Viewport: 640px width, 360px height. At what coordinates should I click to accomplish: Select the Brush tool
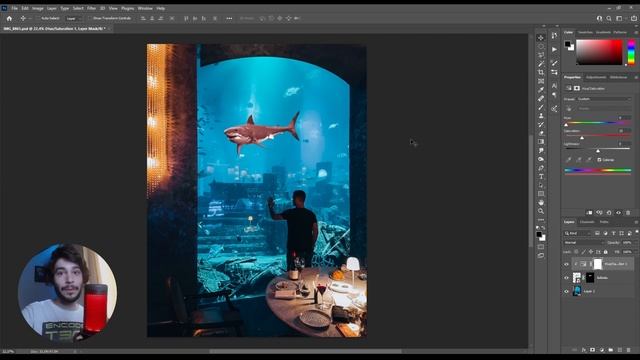tap(541, 107)
